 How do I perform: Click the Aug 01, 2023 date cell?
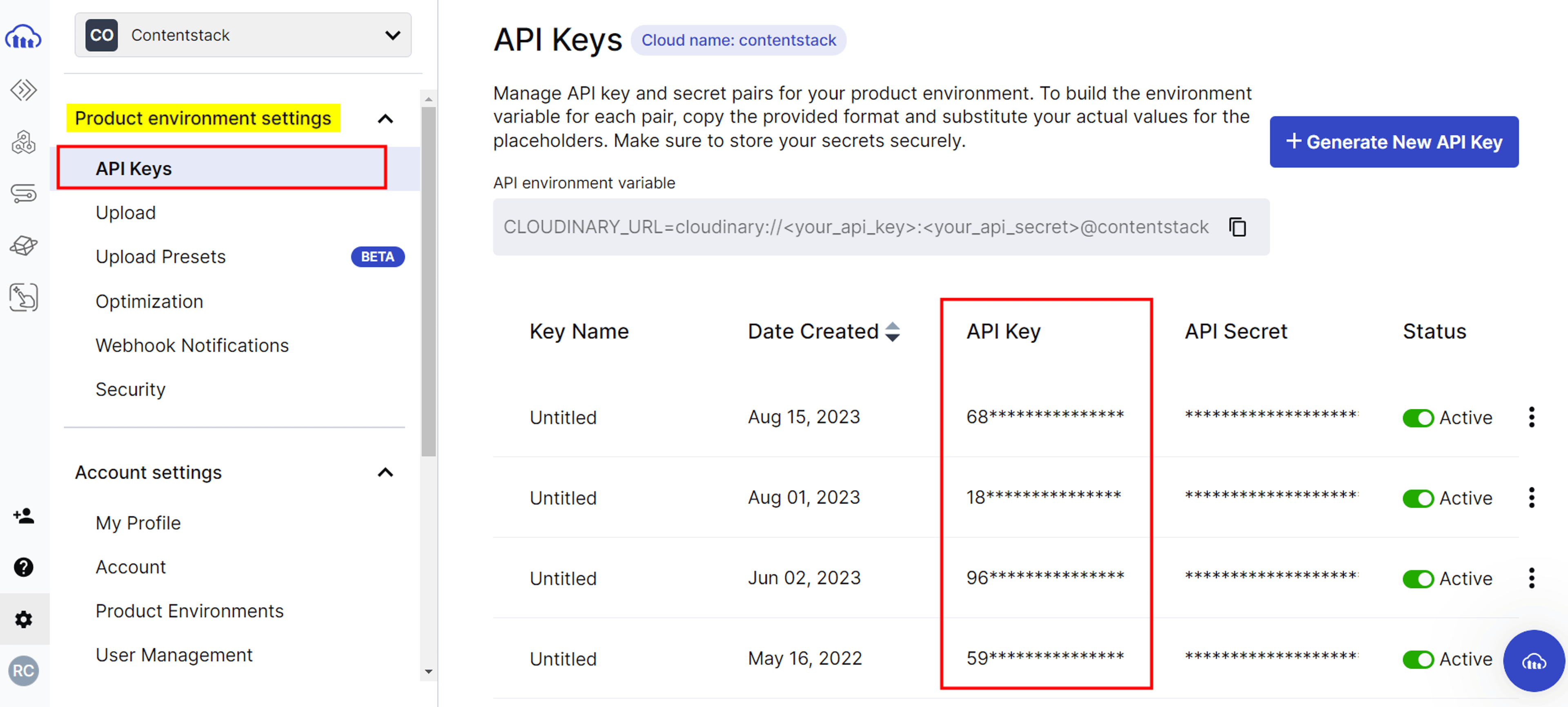click(804, 497)
